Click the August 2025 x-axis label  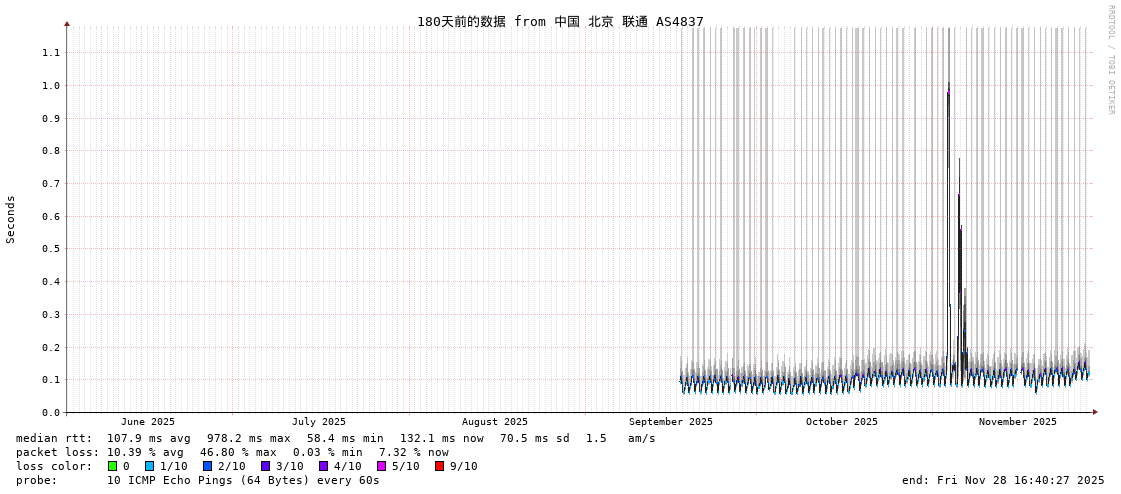pos(495,422)
